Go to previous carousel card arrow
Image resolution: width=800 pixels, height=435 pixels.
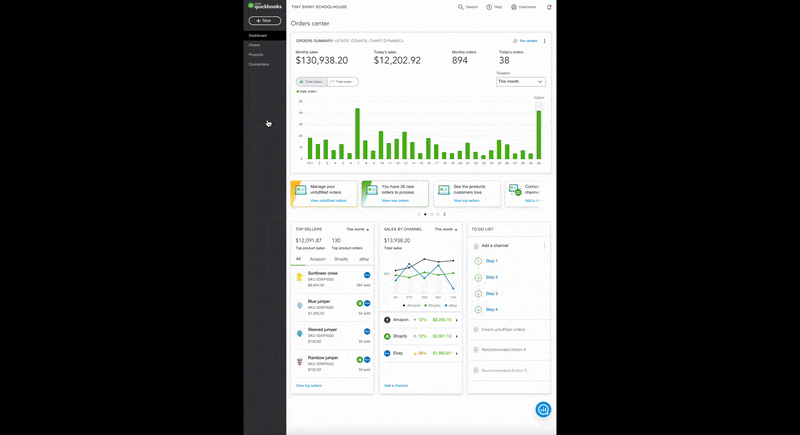tap(419, 214)
